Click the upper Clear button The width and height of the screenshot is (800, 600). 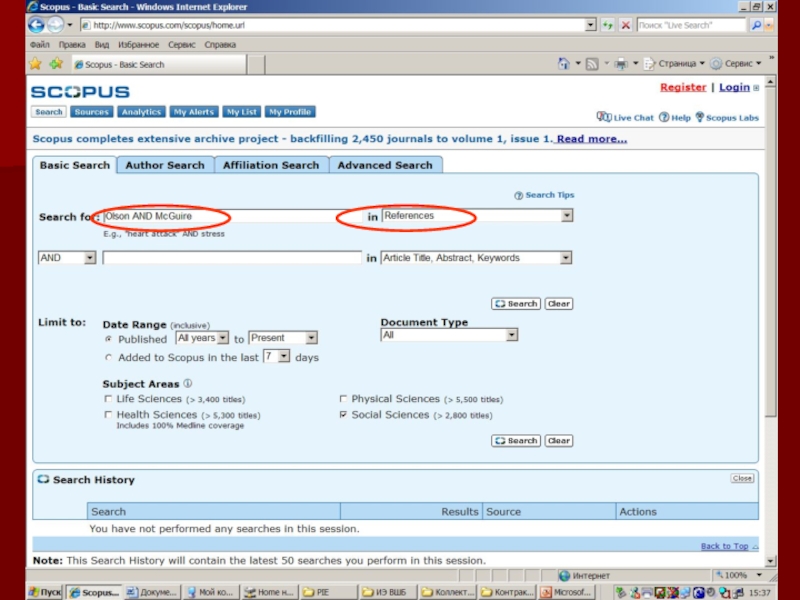click(x=559, y=304)
